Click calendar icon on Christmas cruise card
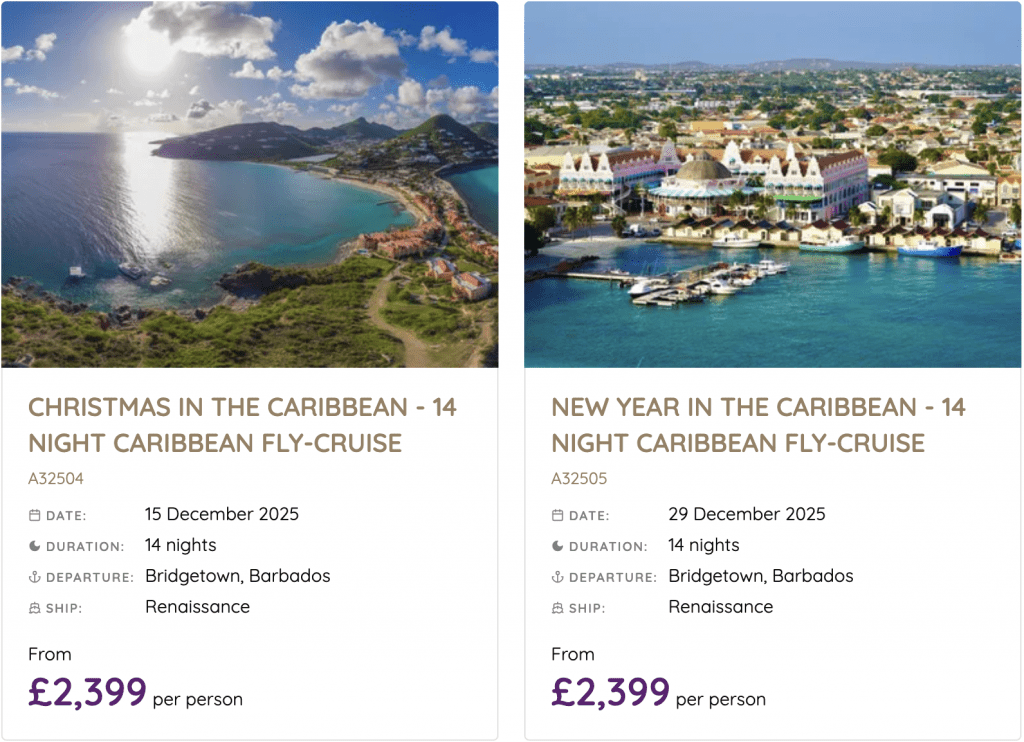Image resolution: width=1024 pixels, height=742 pixels. tap(34, 516)
